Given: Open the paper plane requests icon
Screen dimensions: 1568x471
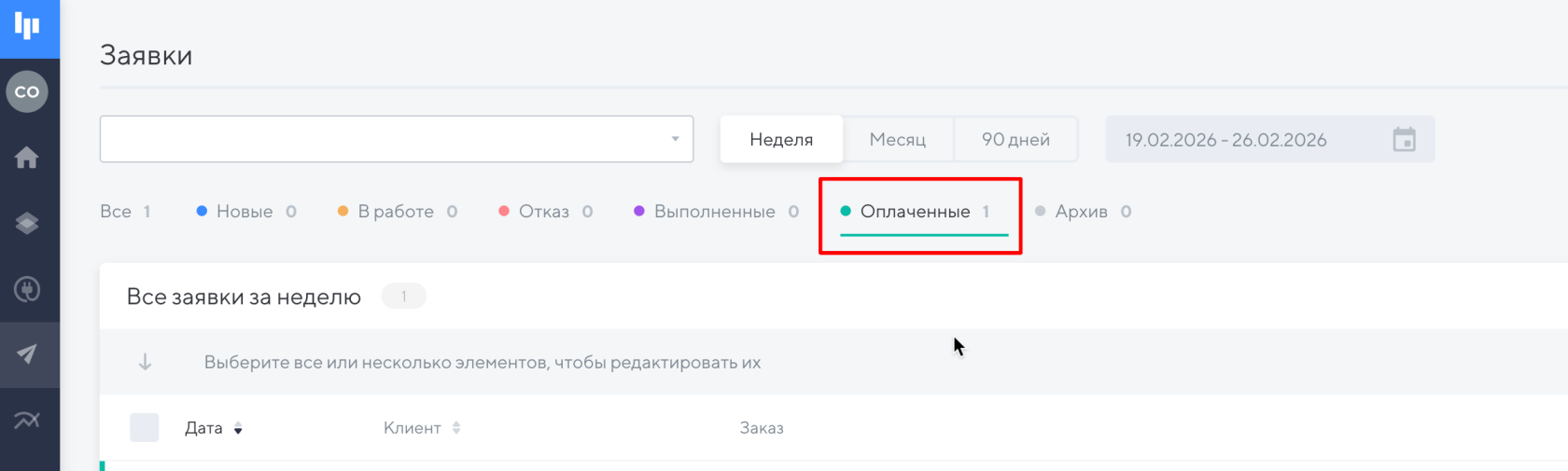Looking at the screenshot, I should point(27,354).
